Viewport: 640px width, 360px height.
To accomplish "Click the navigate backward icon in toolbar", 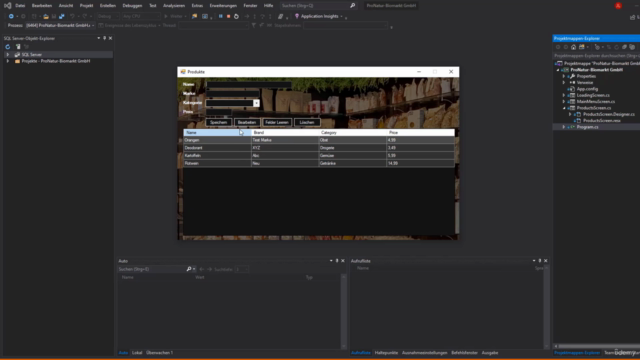I will coord(11,16).
